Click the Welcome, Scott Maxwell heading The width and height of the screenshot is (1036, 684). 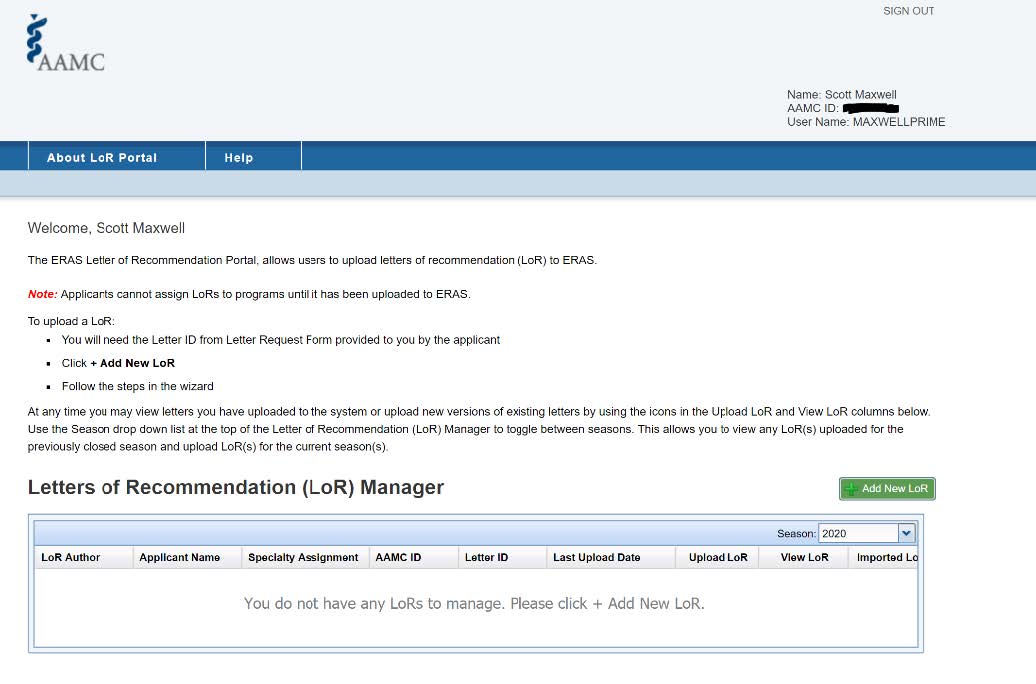(x=106, y=228)
